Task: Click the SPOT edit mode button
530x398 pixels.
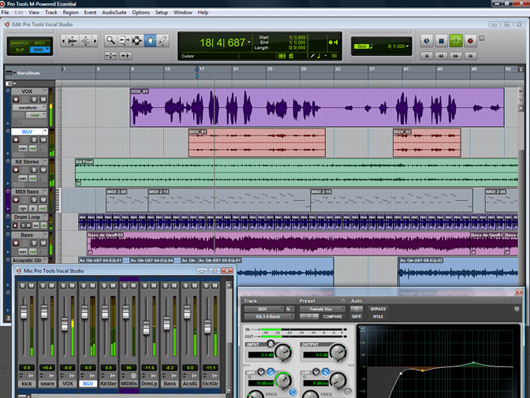Action: coord(40,43)
